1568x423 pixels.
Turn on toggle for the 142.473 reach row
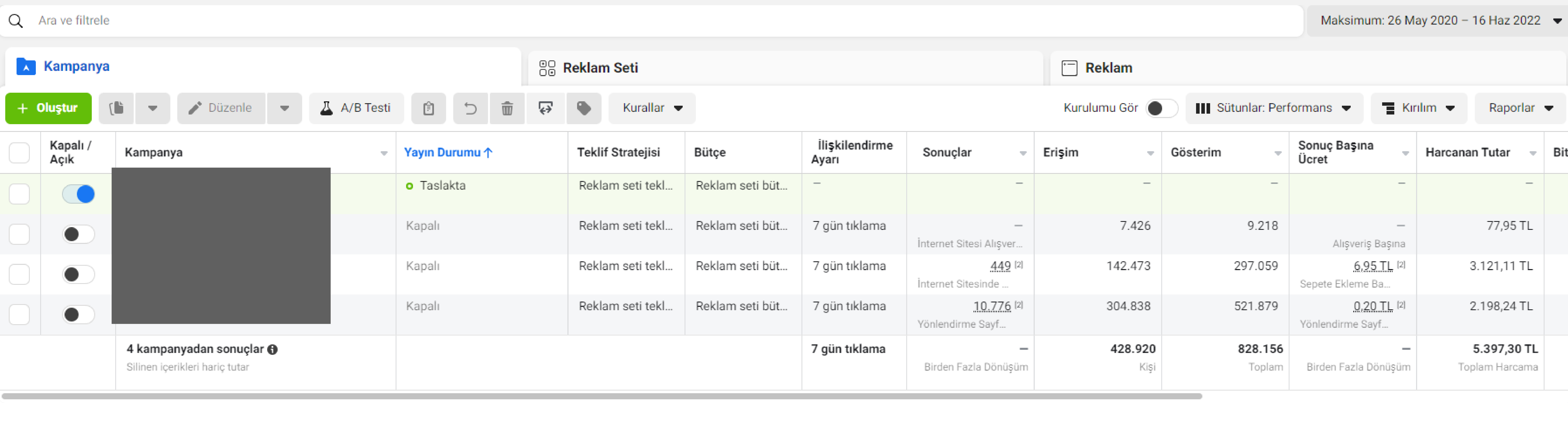79,274
